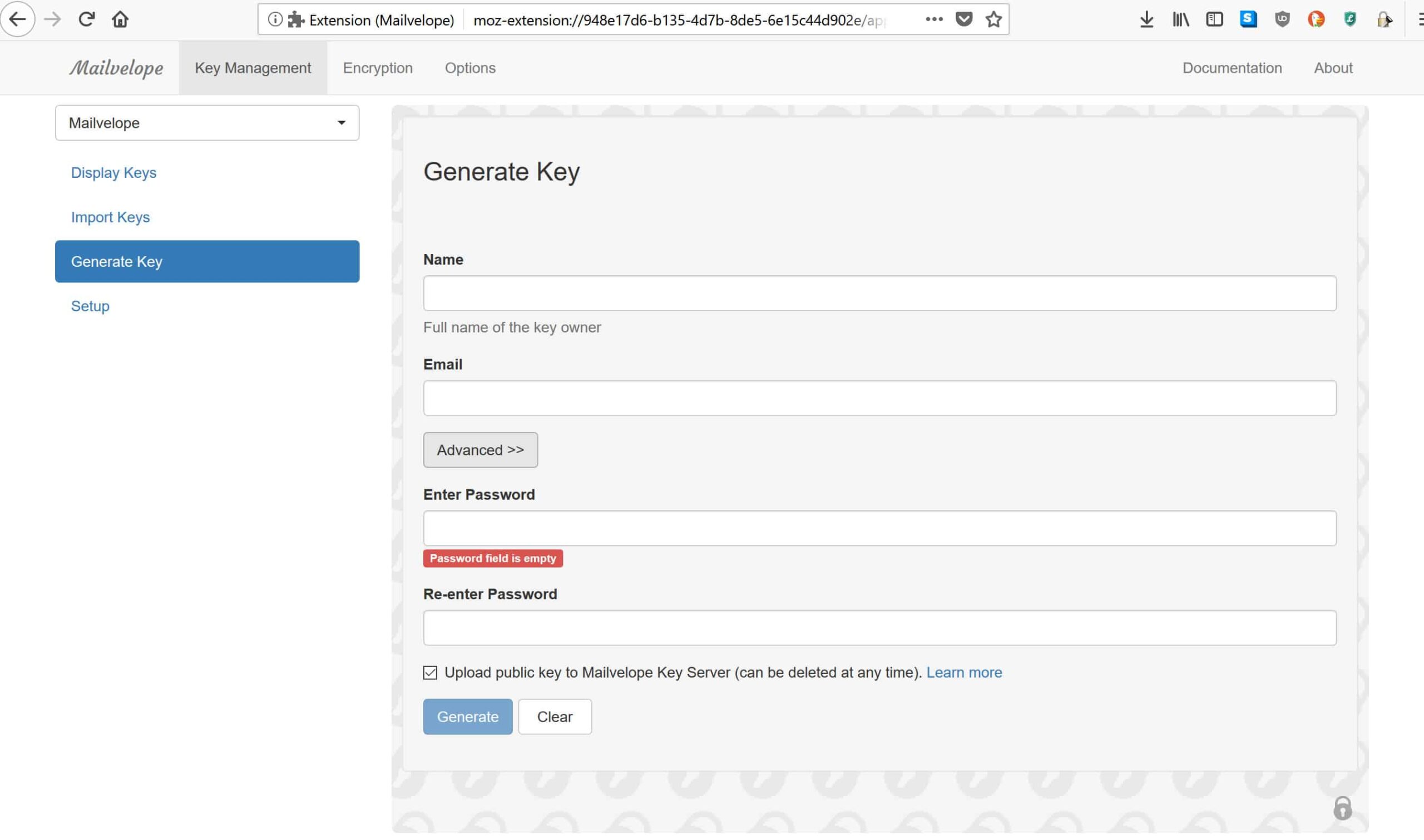Click the 'Full name of the key owner' hint

point(512,327)
